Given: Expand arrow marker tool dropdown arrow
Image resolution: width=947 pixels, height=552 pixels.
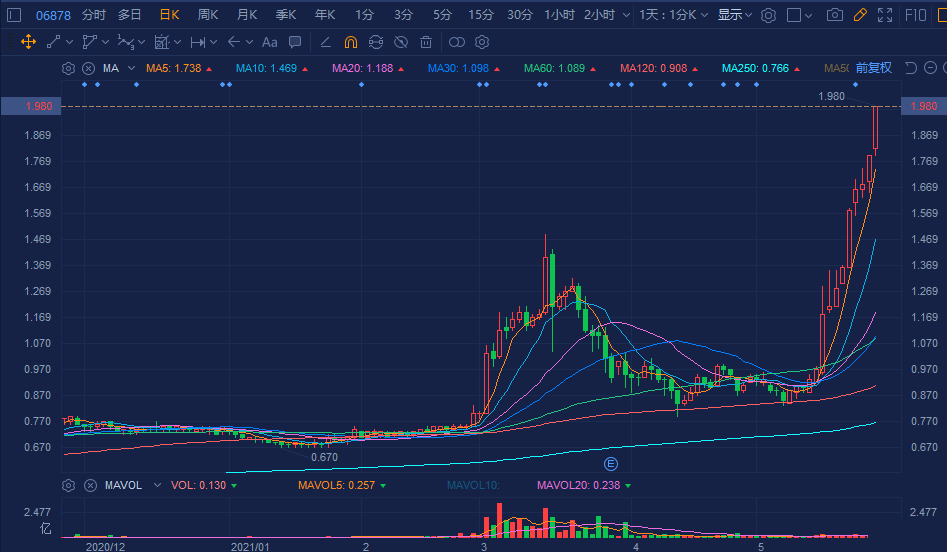Looking at the screenshot, I should pos(249,42).
